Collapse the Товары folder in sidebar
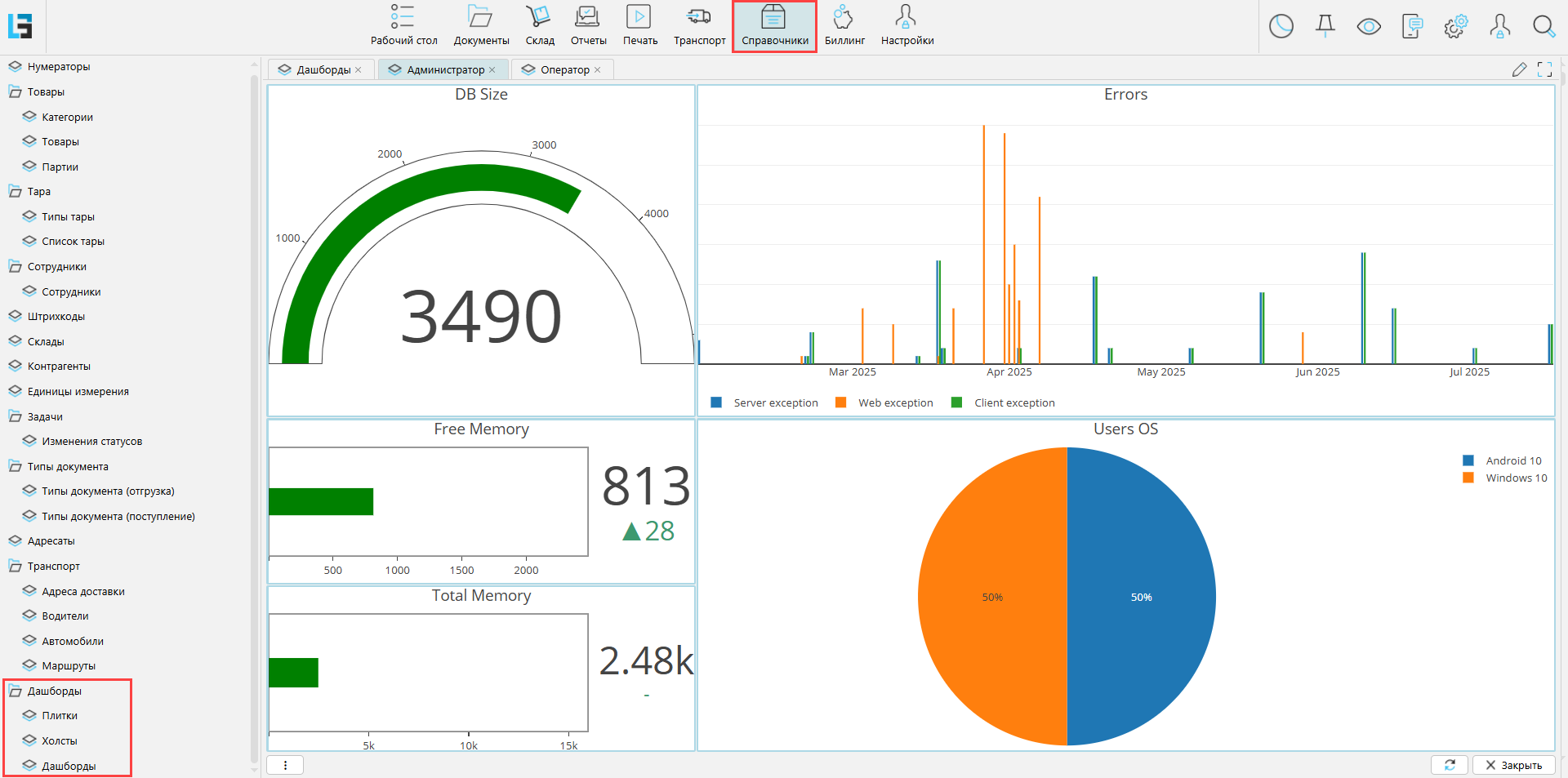 (16, 92)
